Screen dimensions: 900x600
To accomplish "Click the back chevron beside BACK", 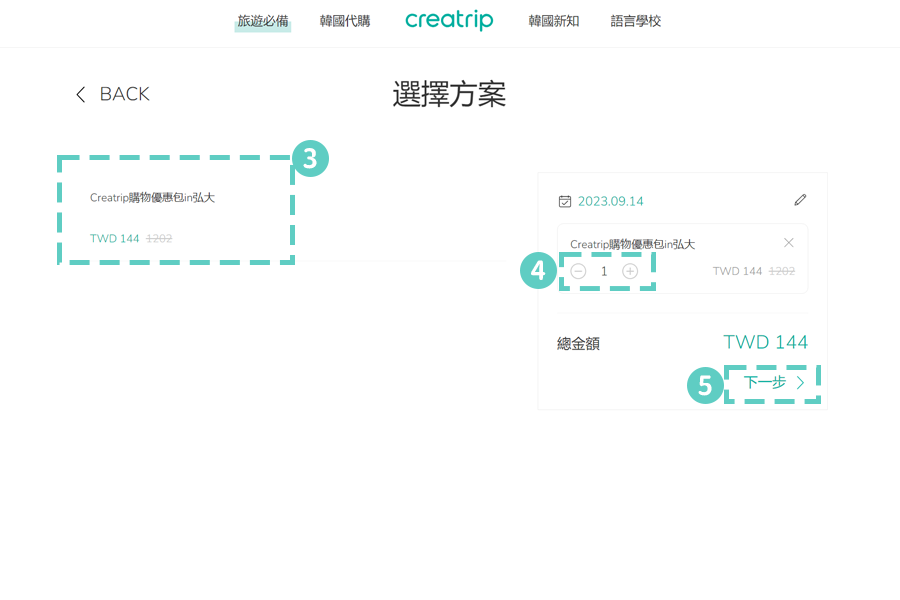I will (81, 93).
